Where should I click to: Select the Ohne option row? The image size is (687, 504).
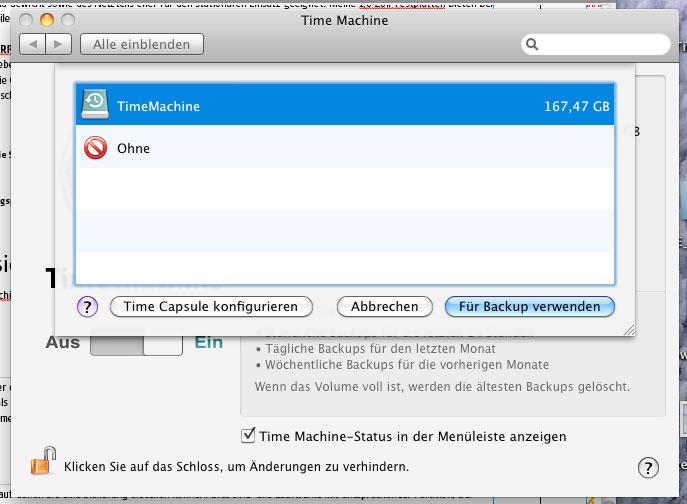click(345, 146)
